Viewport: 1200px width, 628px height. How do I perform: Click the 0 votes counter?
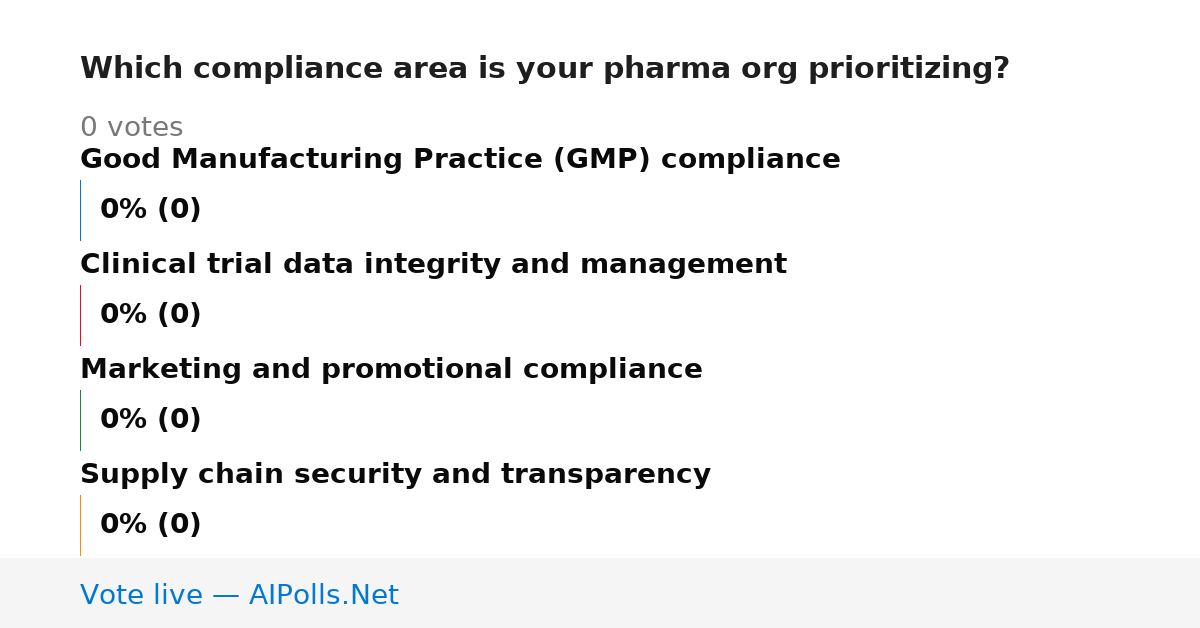131,128
